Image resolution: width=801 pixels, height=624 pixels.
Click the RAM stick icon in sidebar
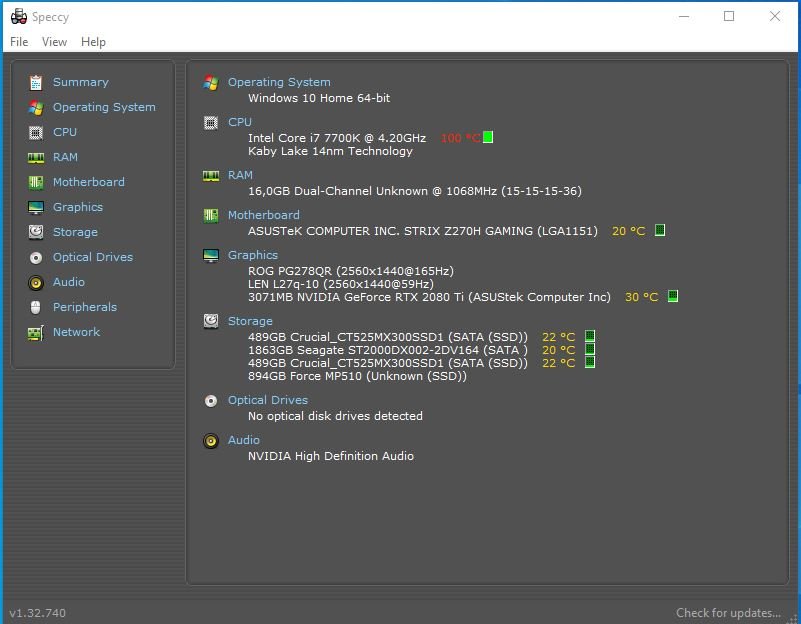point(36,157)
